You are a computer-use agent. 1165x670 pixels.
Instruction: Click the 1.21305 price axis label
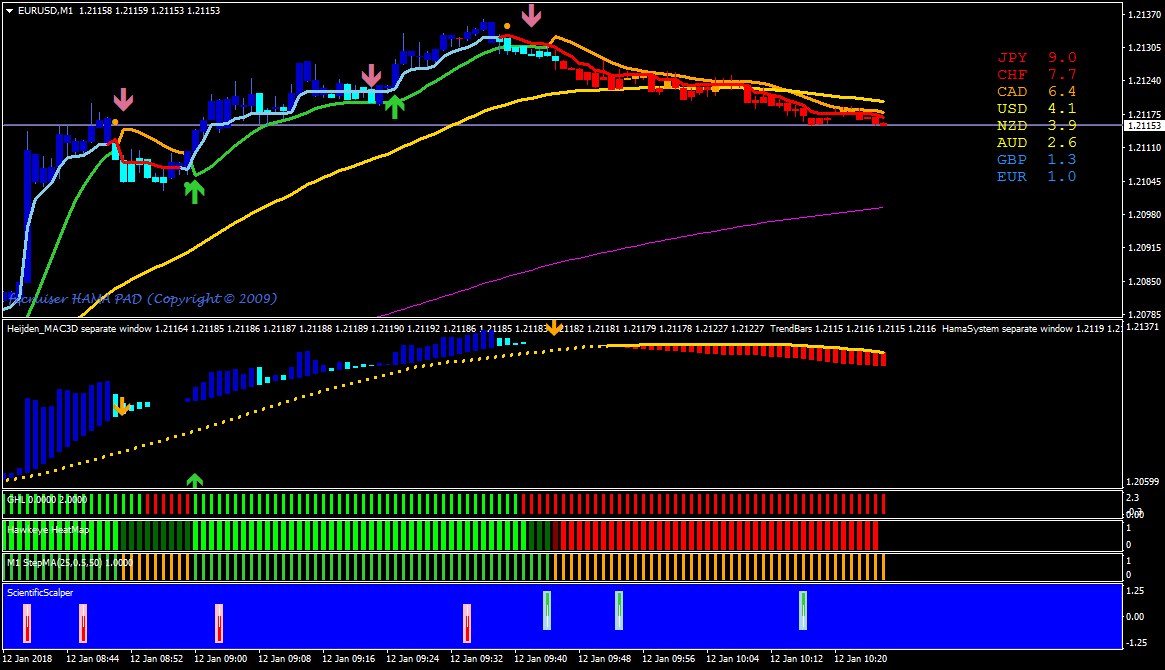coord(1144,48)
